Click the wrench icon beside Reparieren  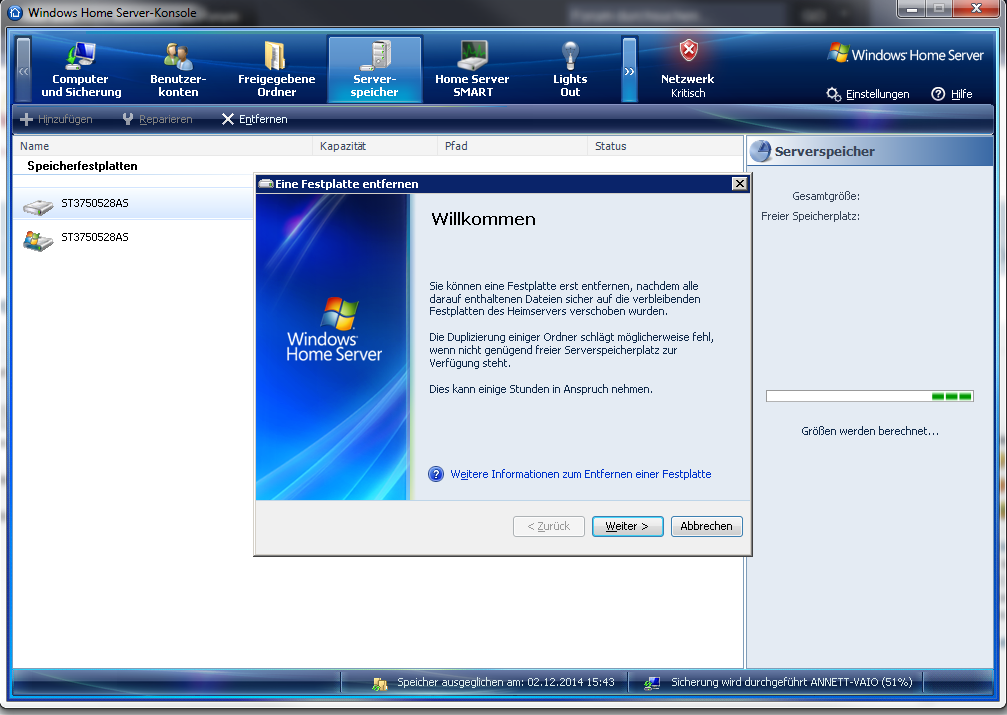tap(128, 119)
